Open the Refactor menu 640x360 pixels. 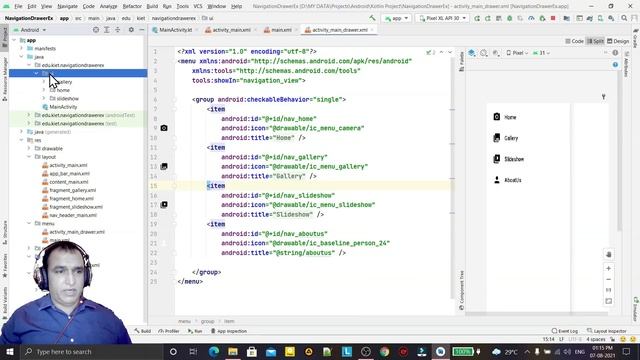click(x=132, y=6)
